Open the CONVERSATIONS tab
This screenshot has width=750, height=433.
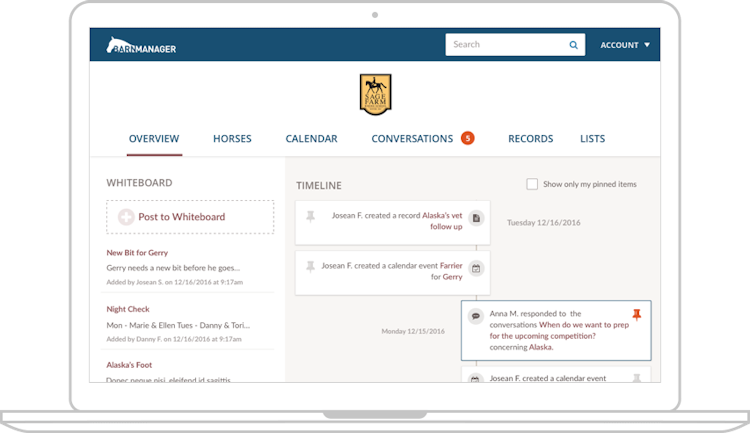[x=412, y=139]
